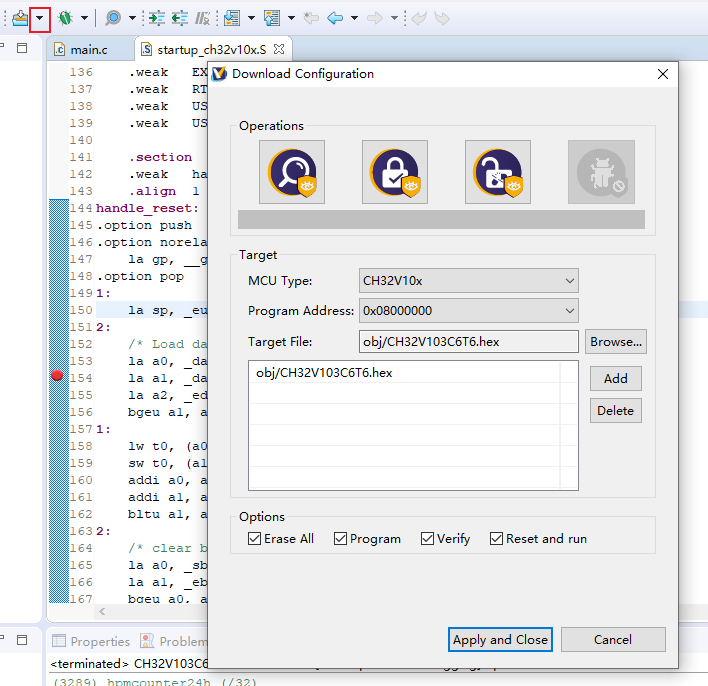Click the blue back navigation arrow
708x686 pixels.
(335, 18)
